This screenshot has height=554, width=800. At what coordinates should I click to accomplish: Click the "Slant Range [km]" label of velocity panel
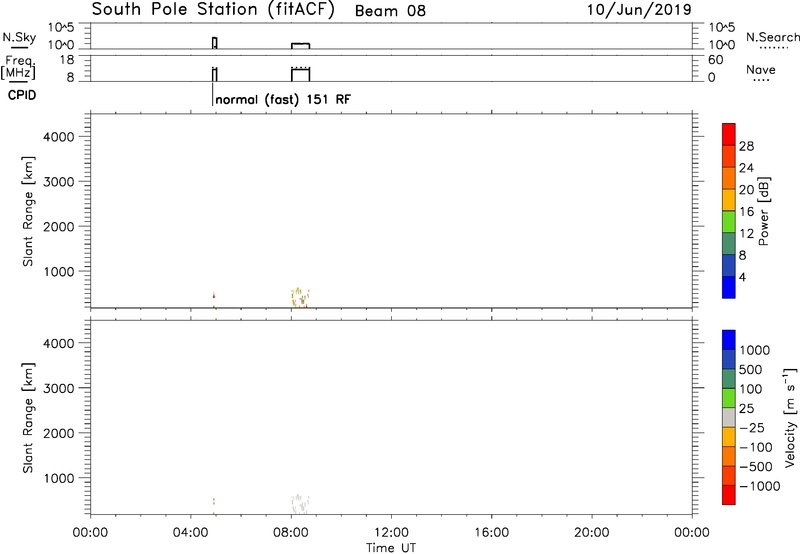pyautogui.click(x=28, y=418)
